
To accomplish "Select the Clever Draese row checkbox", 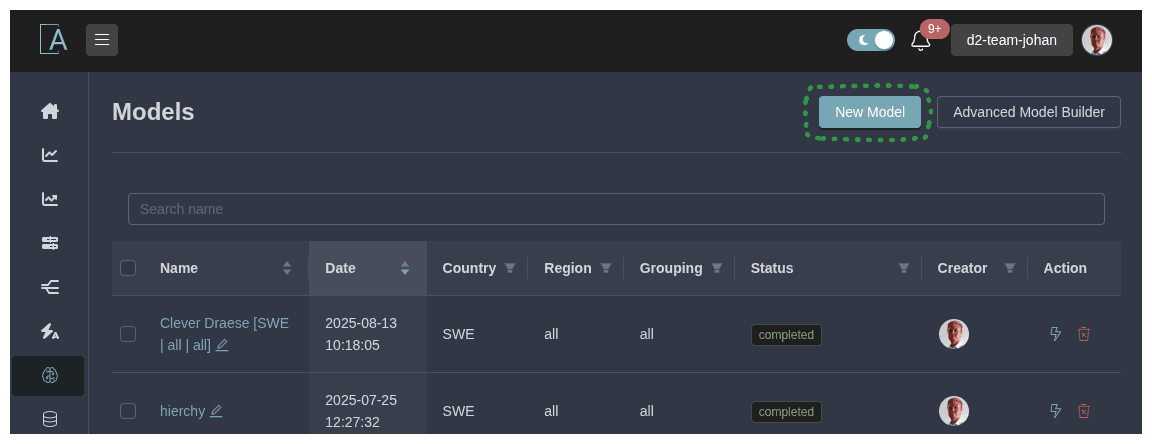I will (x=128, y=334).
